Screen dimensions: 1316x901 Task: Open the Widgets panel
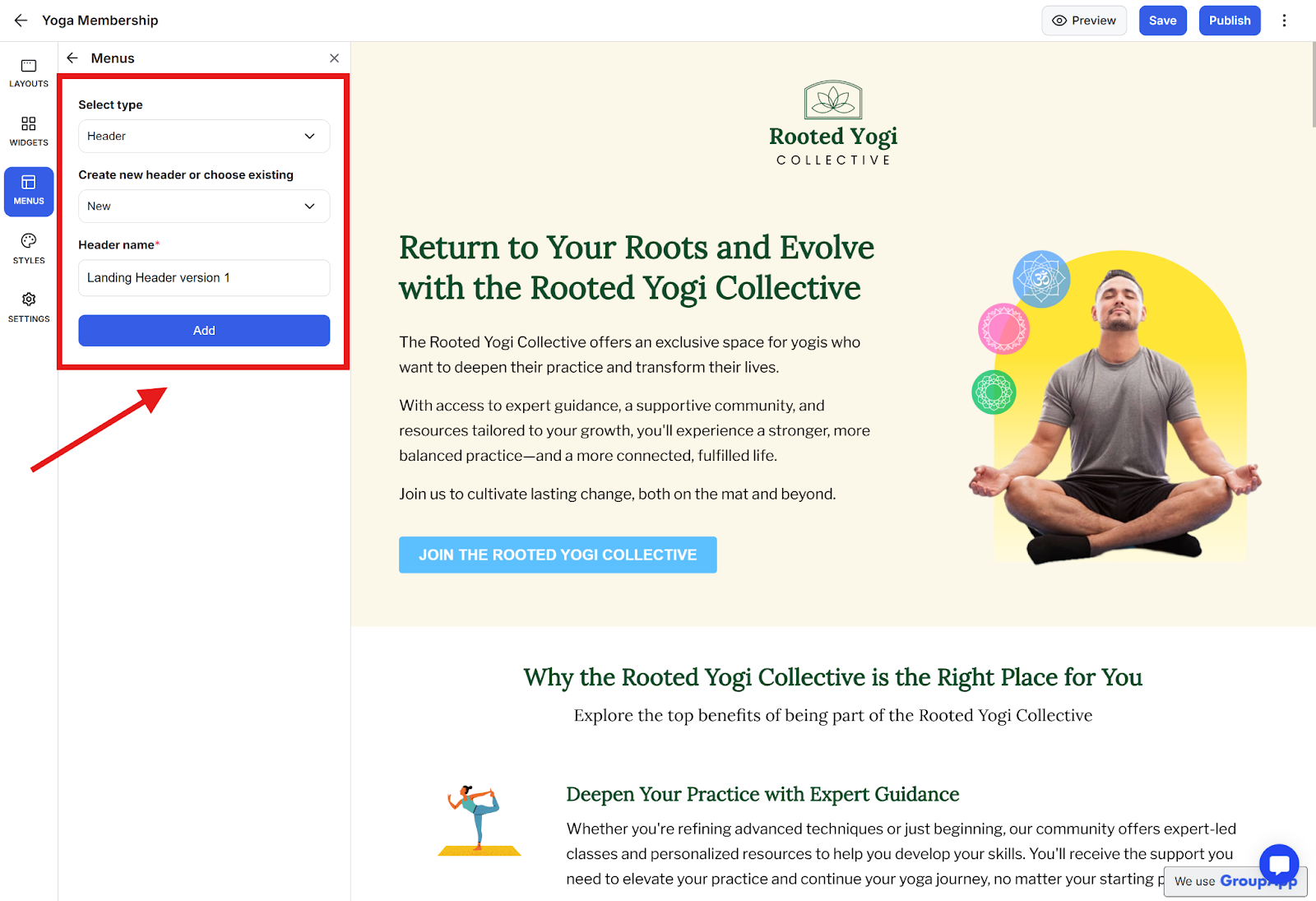(x=29, y=132)
